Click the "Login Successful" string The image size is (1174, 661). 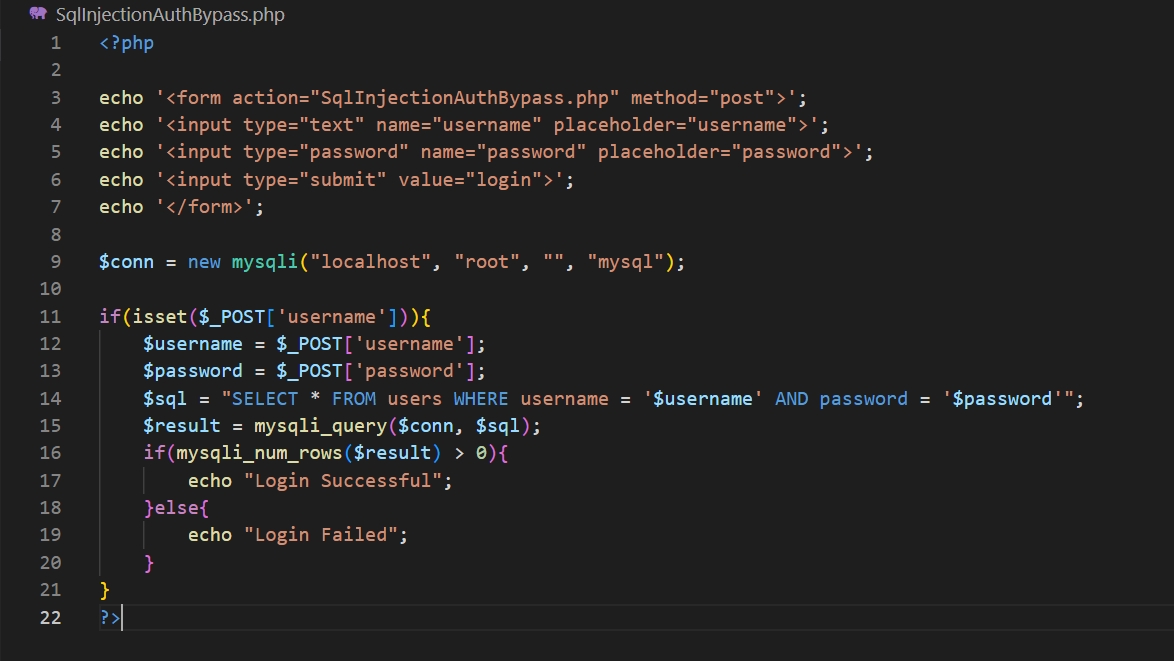point(343,481)
